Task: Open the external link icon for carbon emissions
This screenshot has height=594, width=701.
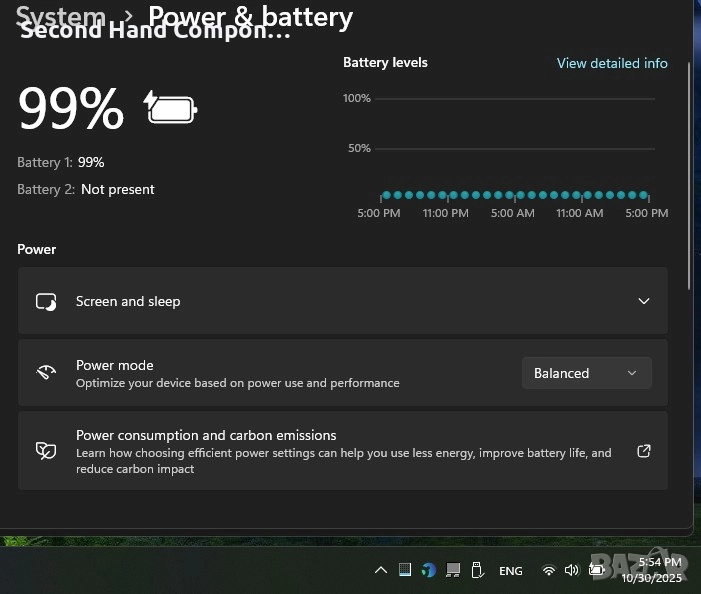Action: click(644, 451)
